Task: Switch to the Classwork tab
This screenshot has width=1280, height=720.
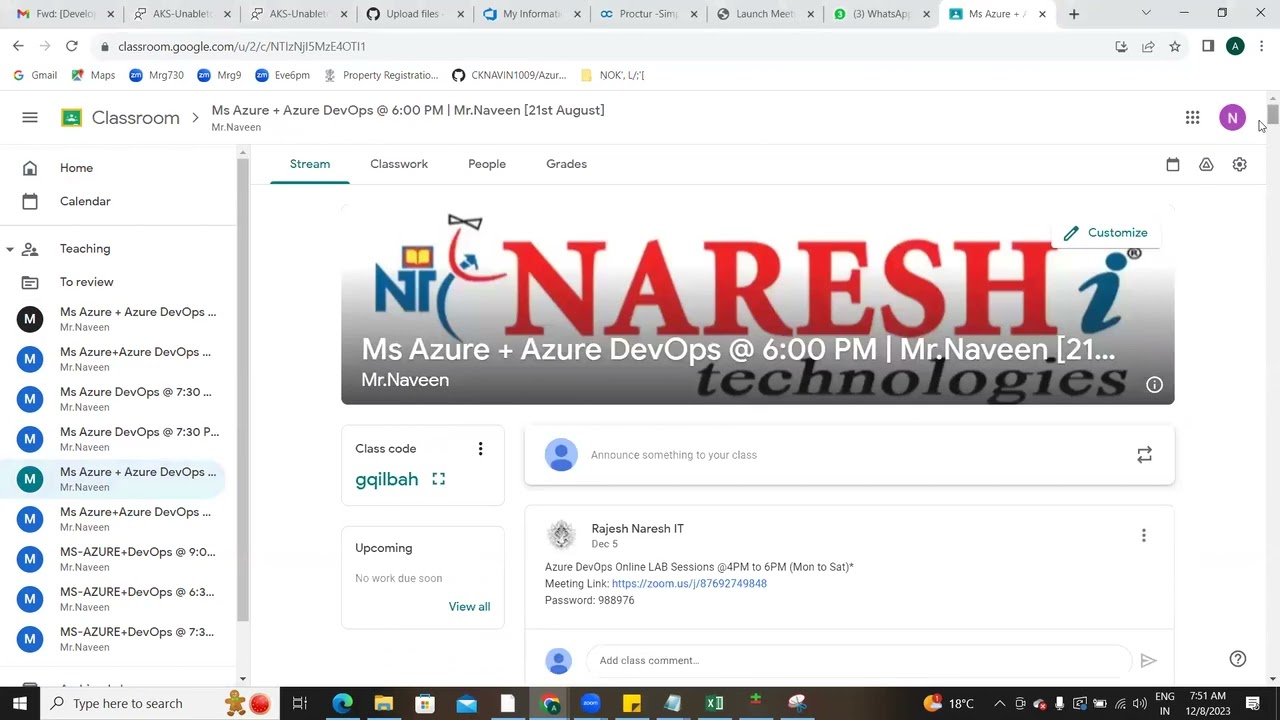Action: (x=399, y=164)
